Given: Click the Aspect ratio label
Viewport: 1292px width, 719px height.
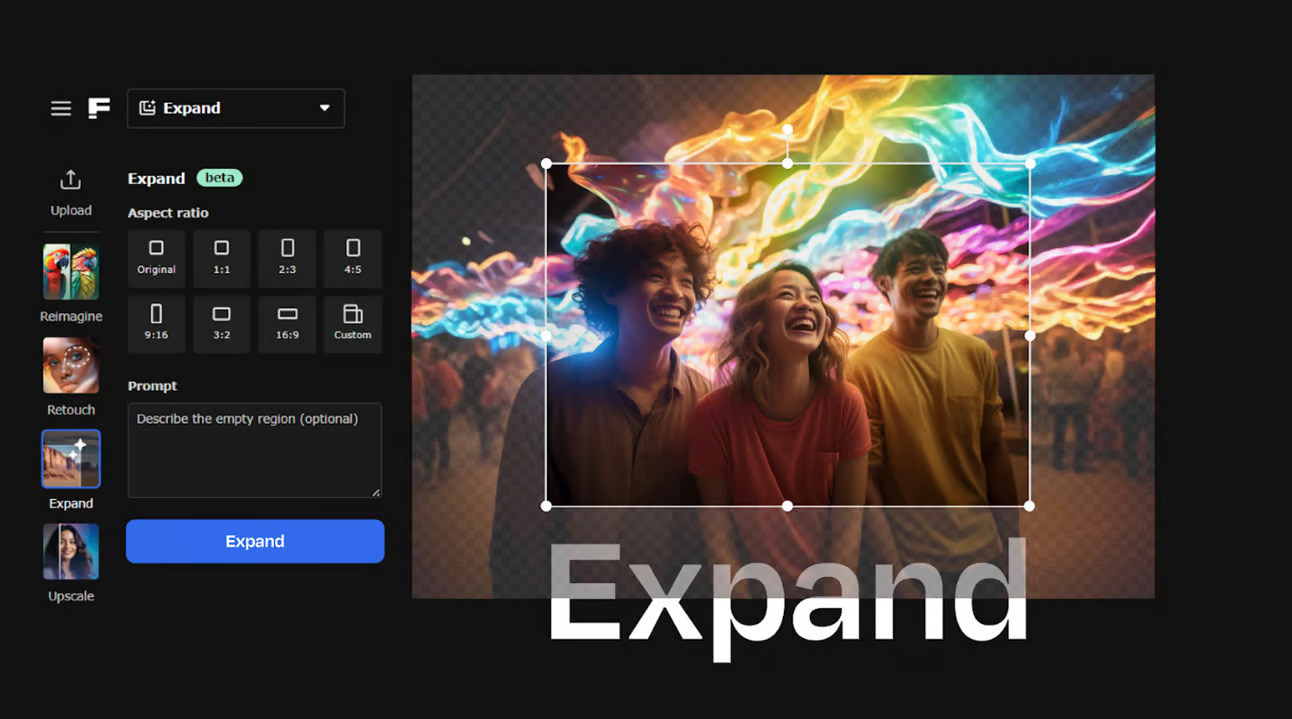Looking at the screenshot, I should click(x=168, y=213).
